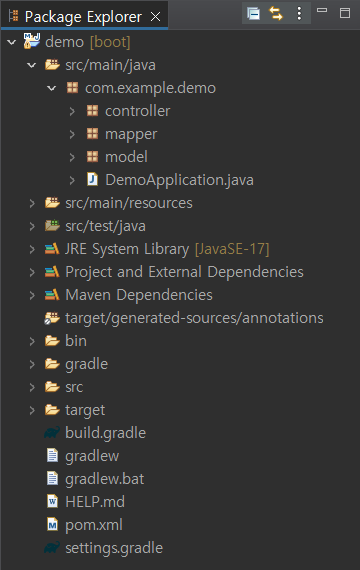Click the pom.xml Maven file icon
The width and height of the screenshot is (360, 570).
tap(53, 525)
